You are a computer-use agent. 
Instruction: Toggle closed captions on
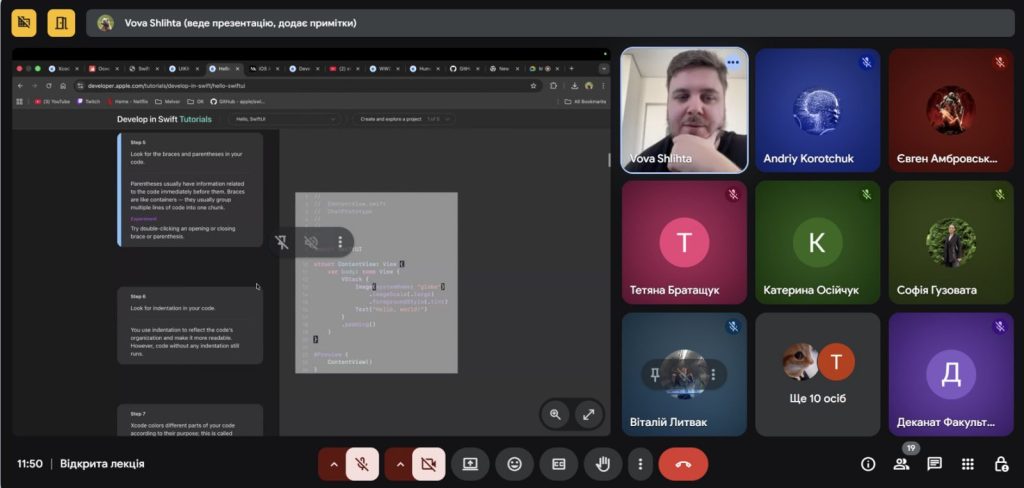(559, 464)
